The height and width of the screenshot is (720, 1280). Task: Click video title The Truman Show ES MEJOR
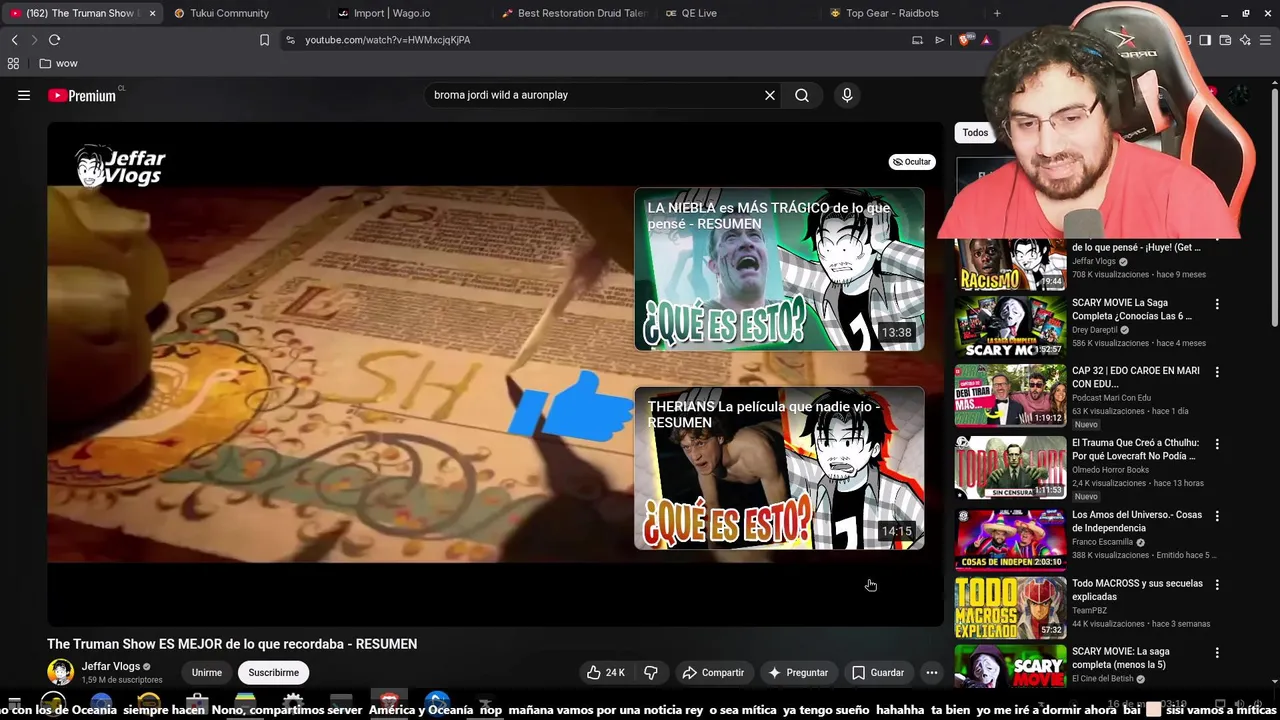[x=232, y=644]
